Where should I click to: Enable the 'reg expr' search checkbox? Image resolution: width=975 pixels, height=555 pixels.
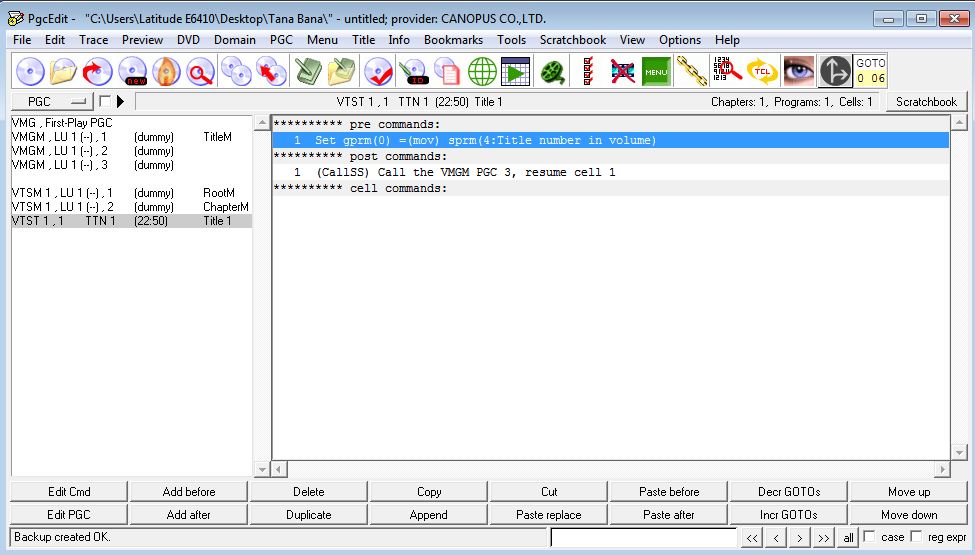point(916,536)
